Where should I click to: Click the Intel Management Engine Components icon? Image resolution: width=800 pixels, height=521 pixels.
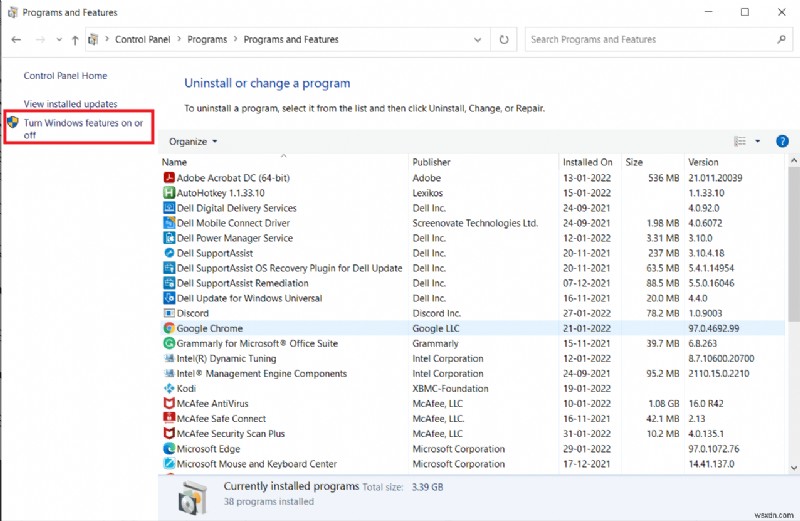tap(169, 374)
